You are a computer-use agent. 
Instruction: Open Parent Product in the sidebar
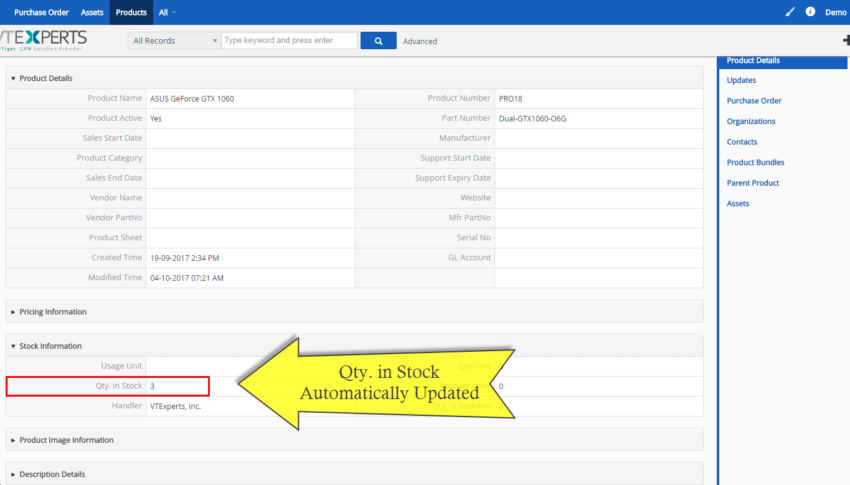[x=752, y=183]
